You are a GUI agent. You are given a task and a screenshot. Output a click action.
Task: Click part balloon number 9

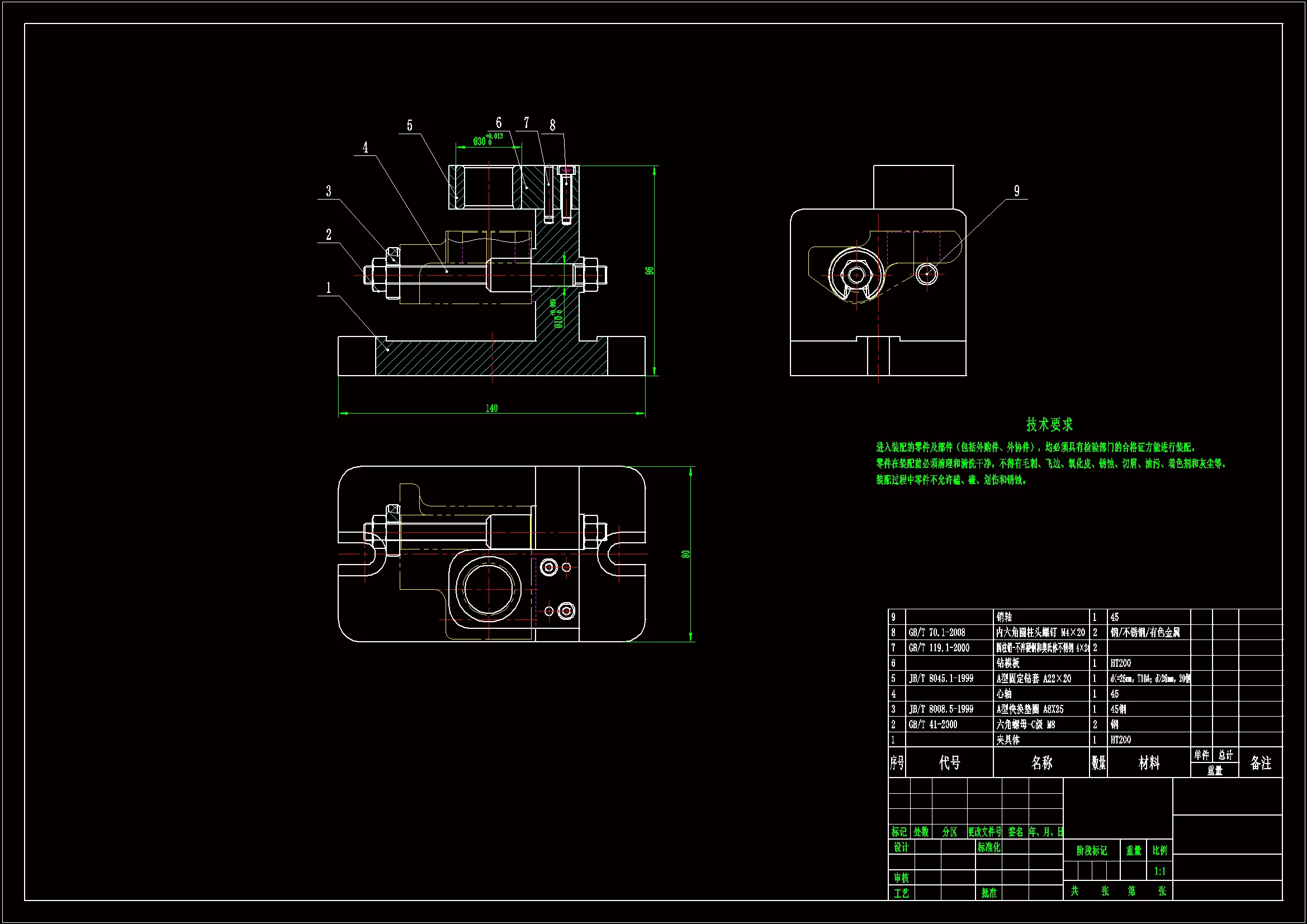(1017, 191)
